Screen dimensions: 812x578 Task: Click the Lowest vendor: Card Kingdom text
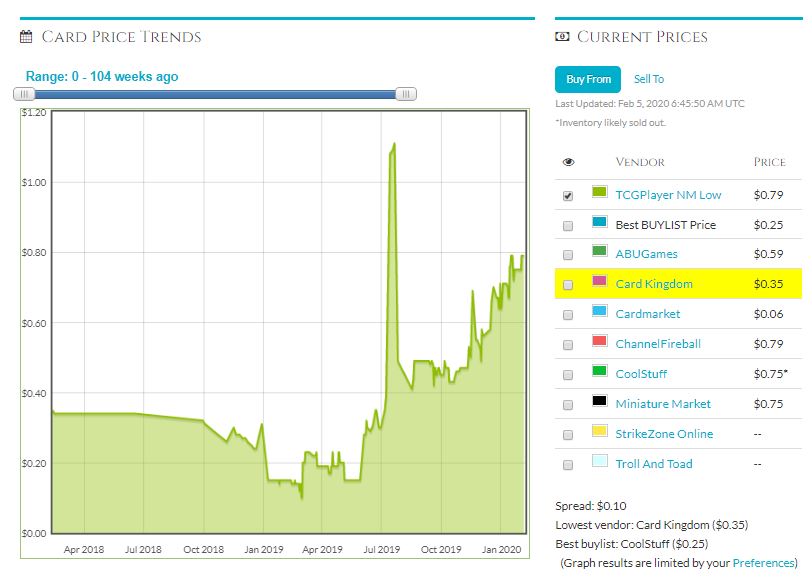coord(651,525)
